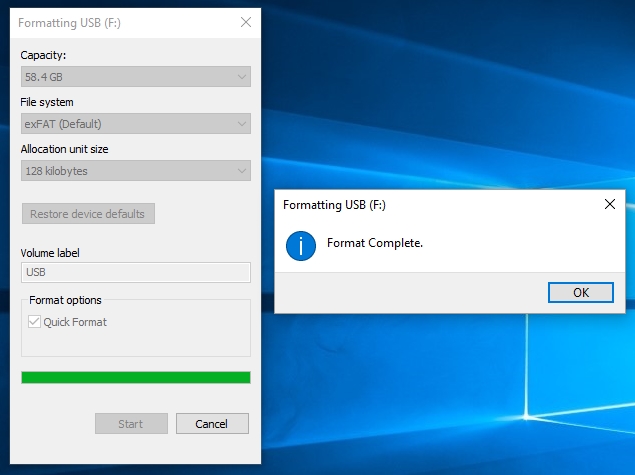Screen dimensions: 635x475
Task: Click the Volume label caption text
Action: [x=50, y=253]
